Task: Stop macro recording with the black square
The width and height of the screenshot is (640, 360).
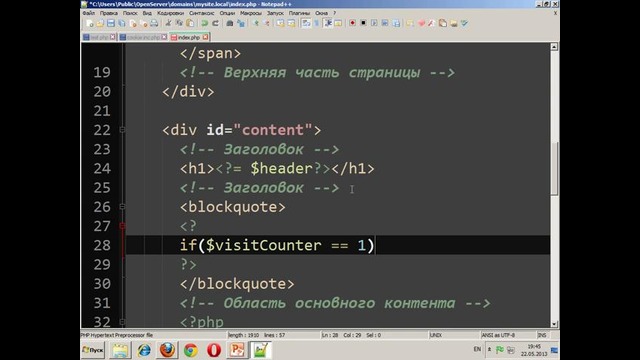Action: point(363,23)
